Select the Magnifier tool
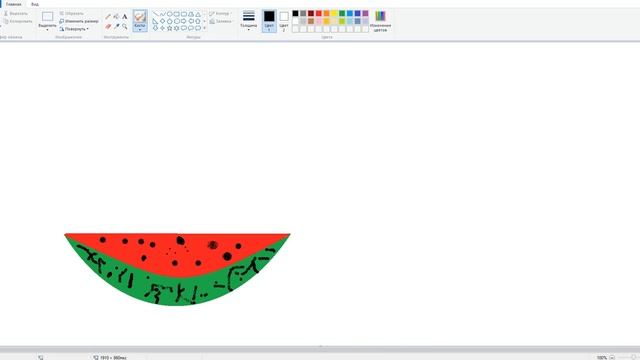640x360 pixels. coord(124,26)
